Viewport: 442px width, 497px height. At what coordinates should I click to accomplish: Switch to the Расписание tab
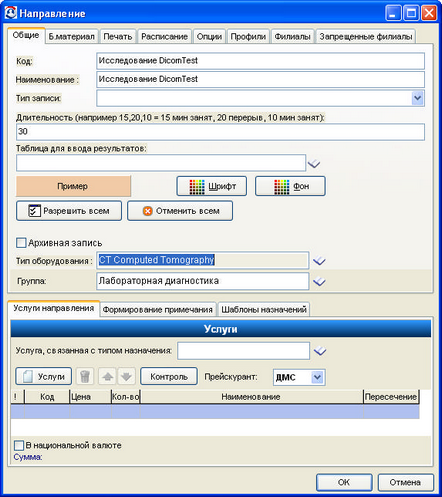(x=164, y=36)
